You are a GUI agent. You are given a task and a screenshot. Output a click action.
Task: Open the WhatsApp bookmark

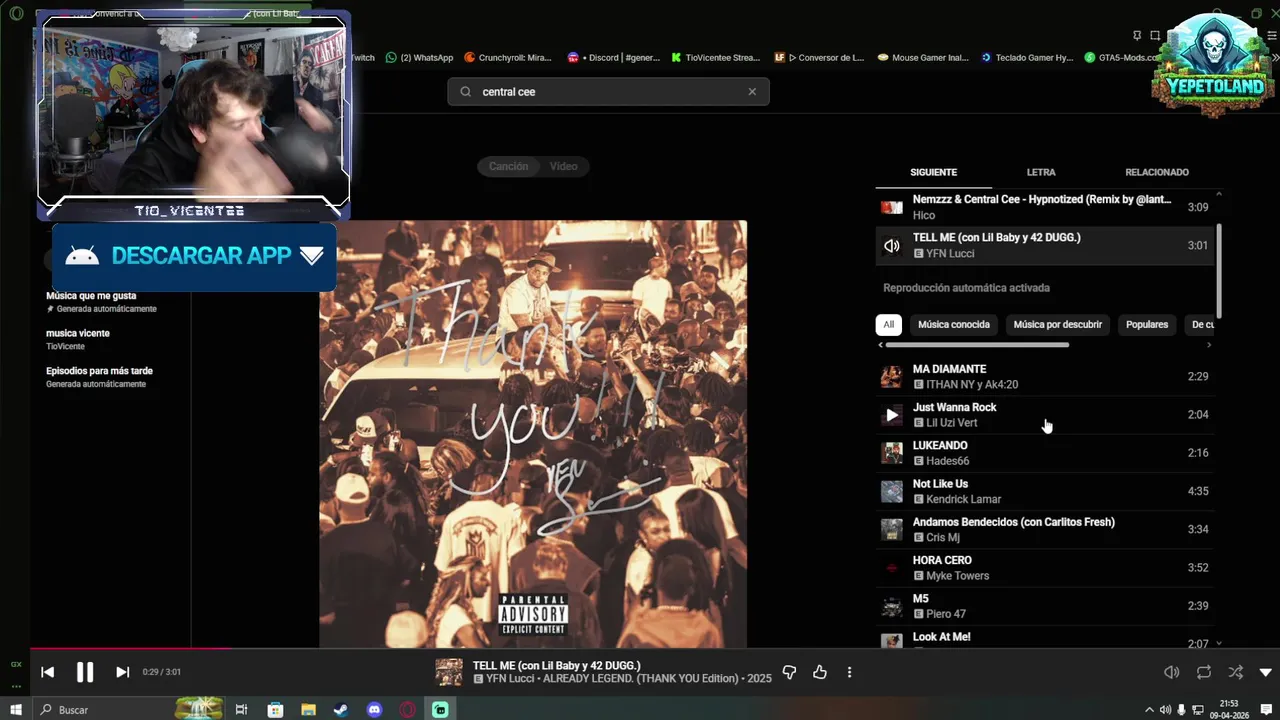click(x=419, y=58)
